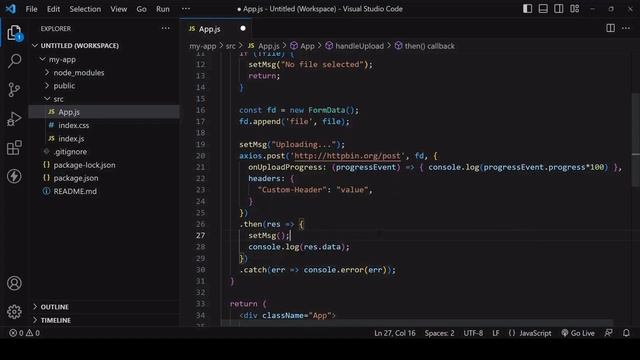Toggle the primary side bar layout icon
The height and width of the screenshot is (360, 640).
(x=527, y=9)
